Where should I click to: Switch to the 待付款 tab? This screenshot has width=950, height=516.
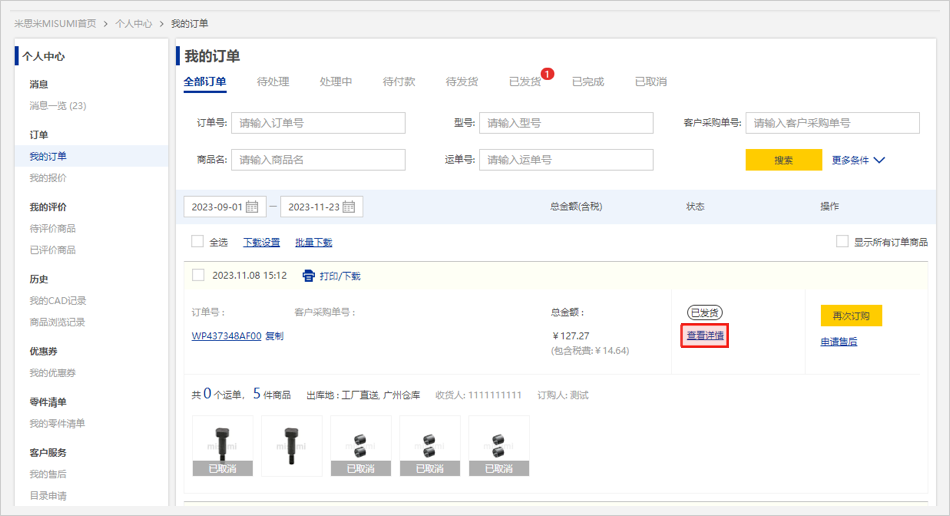pyautogui.click(x=399, y=82)
